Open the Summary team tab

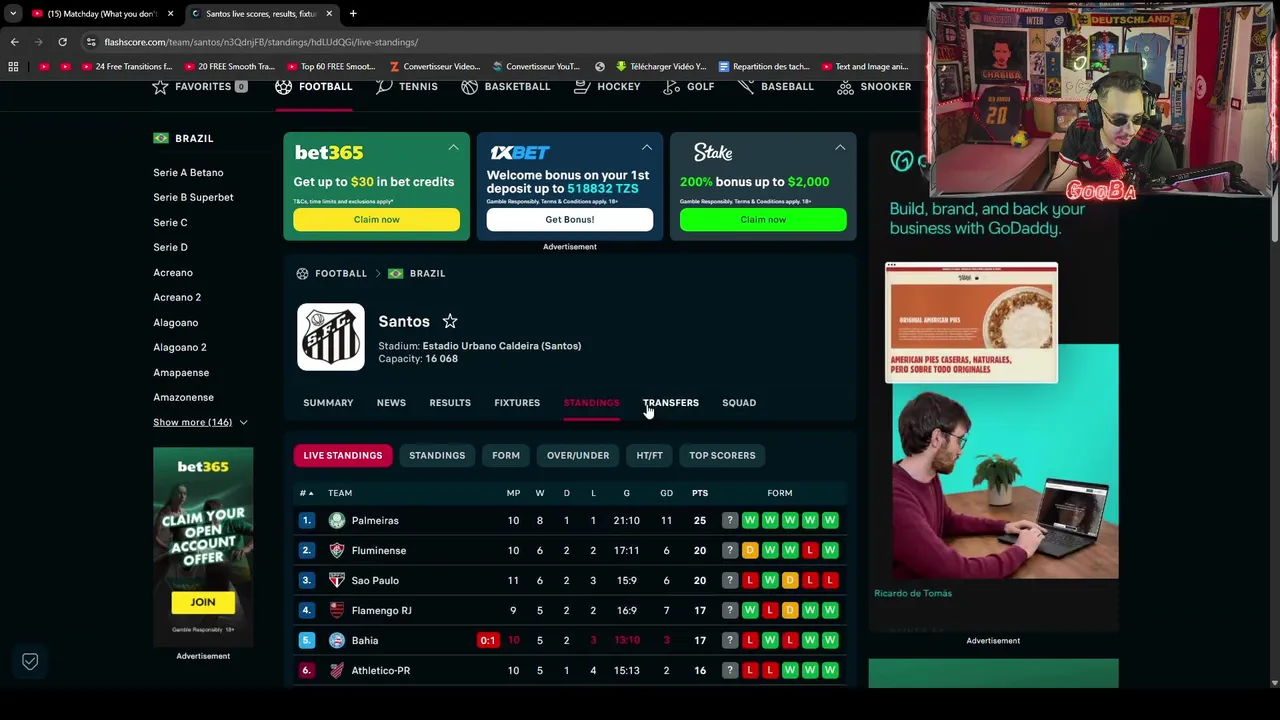click(328, 403)
